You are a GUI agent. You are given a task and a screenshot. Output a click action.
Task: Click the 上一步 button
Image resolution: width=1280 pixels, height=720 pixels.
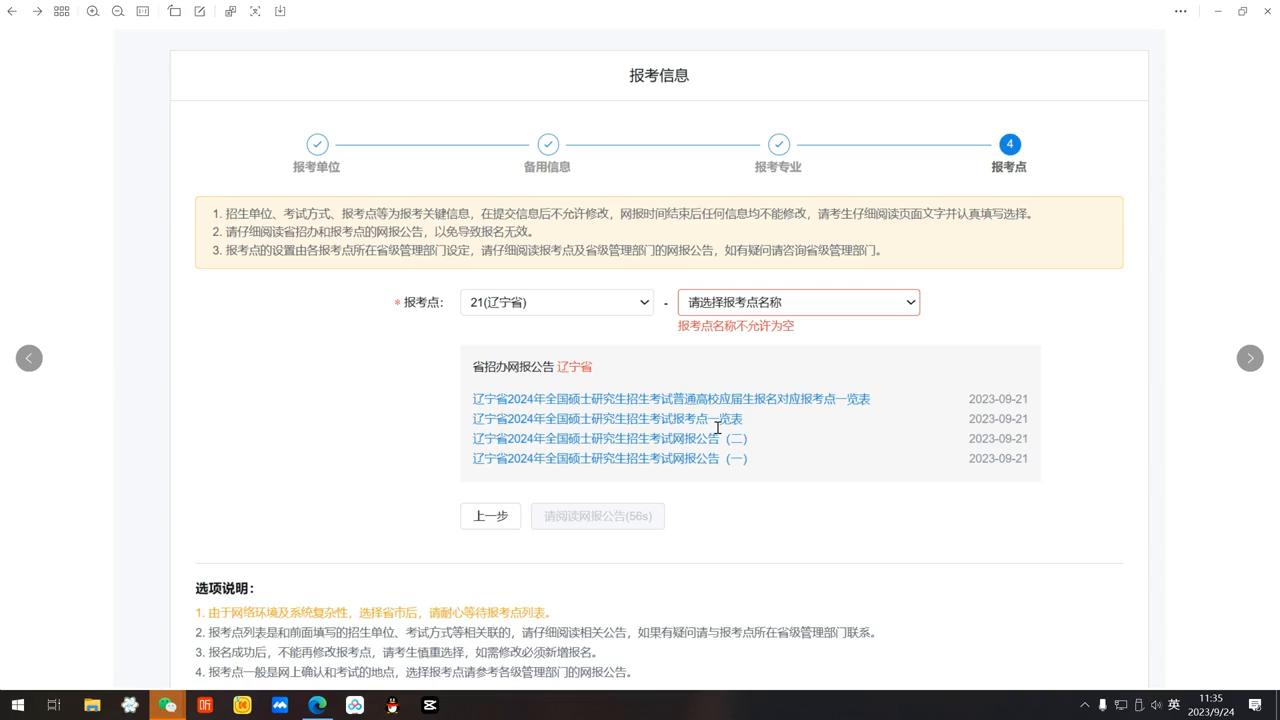[490, 516]
